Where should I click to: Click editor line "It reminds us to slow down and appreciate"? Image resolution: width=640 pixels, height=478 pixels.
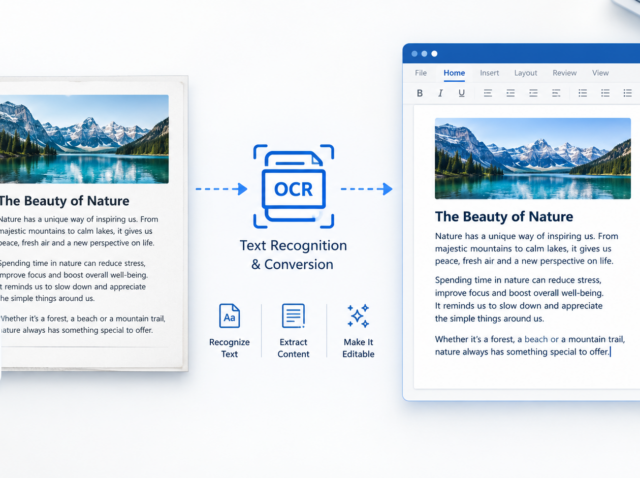(519, 306)
